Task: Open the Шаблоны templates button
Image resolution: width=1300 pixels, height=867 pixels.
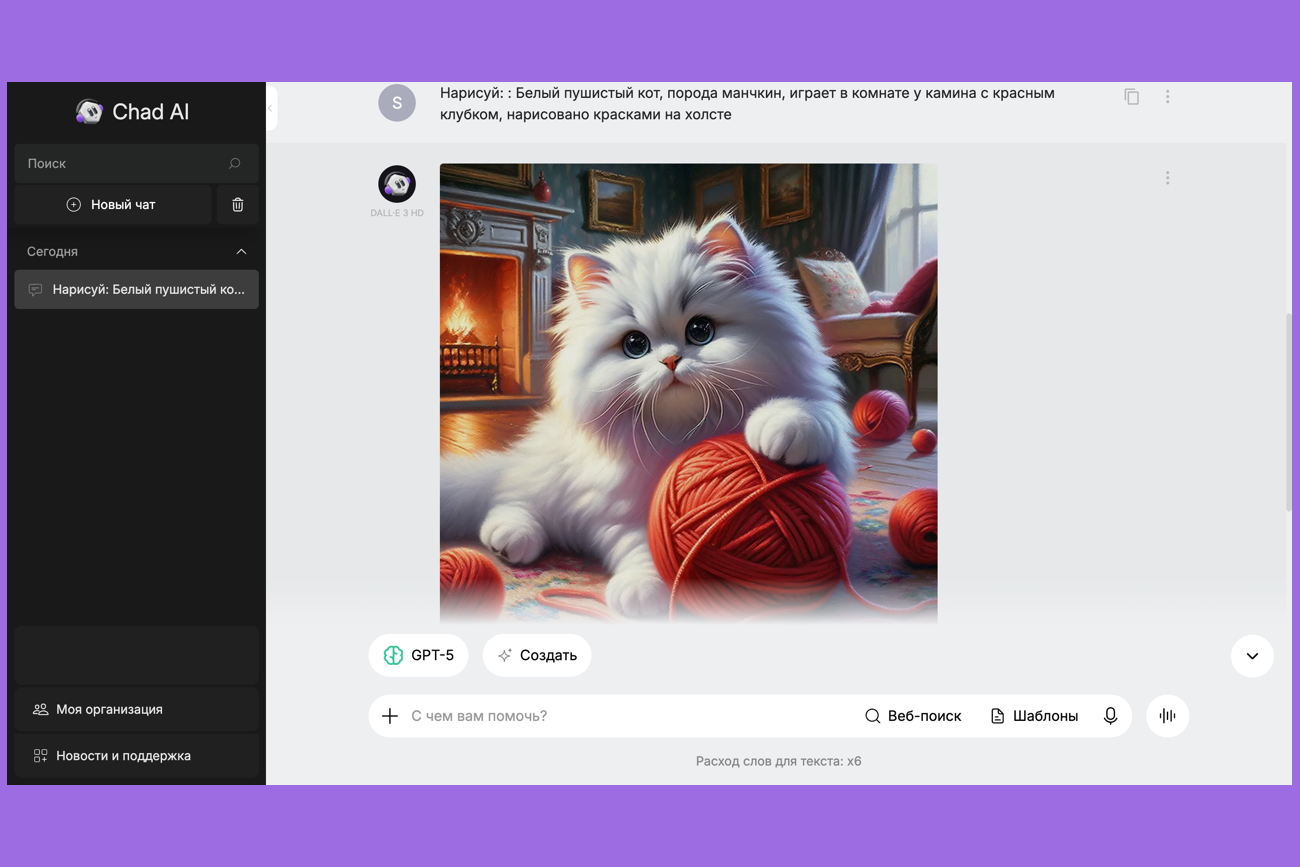Action: [x=1034, y=716]
